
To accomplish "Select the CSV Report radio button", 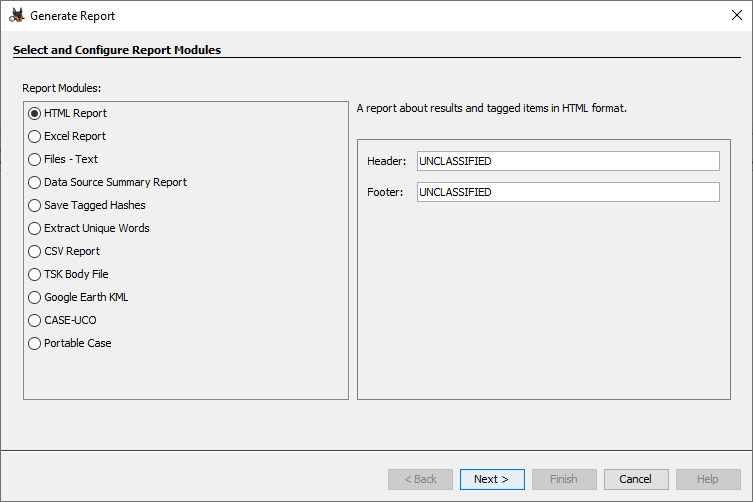I will (x=35, y=251).
